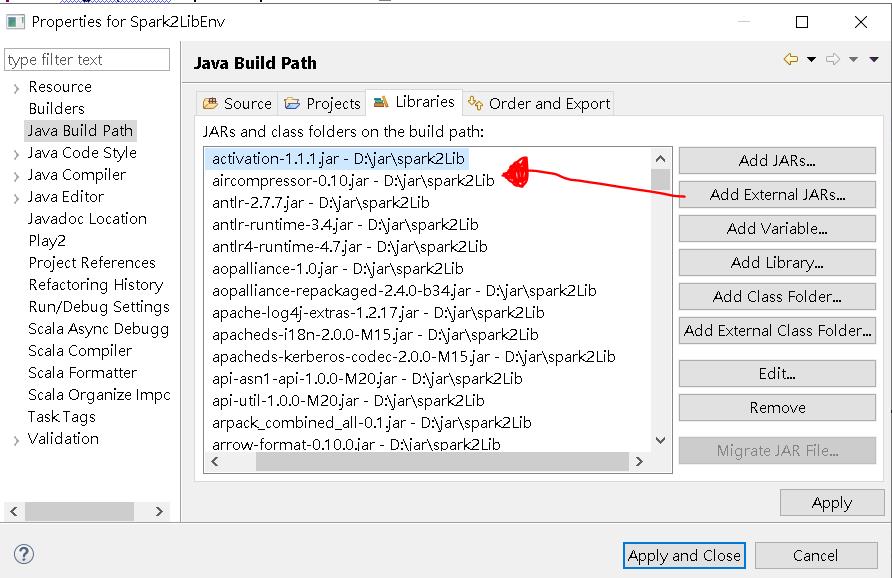The height and width of the screenshot is (578, 892).
Task: Click the jar stack icon on Libraries tab
Action: point(380,103)
